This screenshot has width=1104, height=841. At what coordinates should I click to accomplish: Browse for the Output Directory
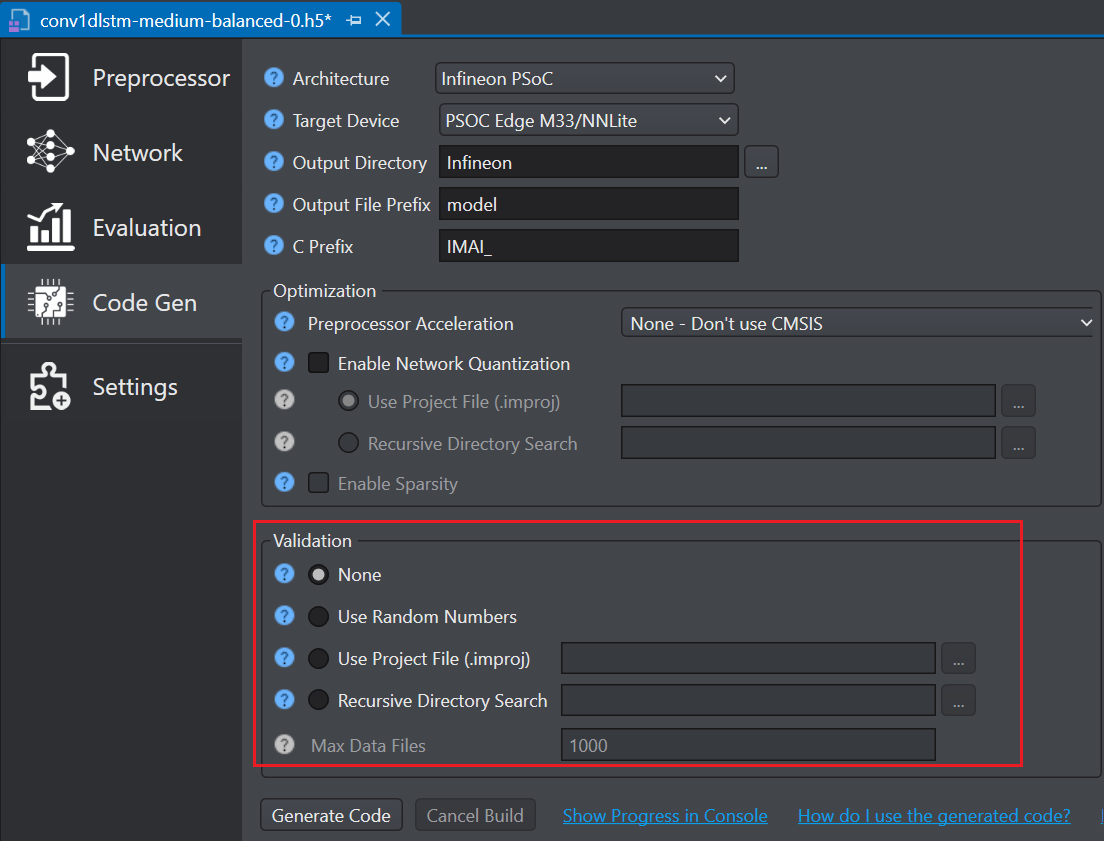point(761,162)
